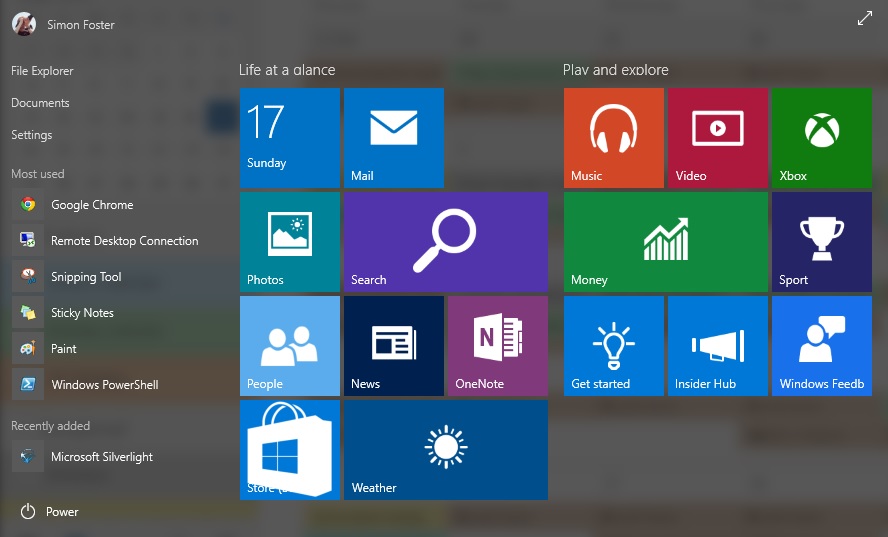Click the Paint palette icon
The width and height of the screenshot is (888, 537).
click(28, 348)
